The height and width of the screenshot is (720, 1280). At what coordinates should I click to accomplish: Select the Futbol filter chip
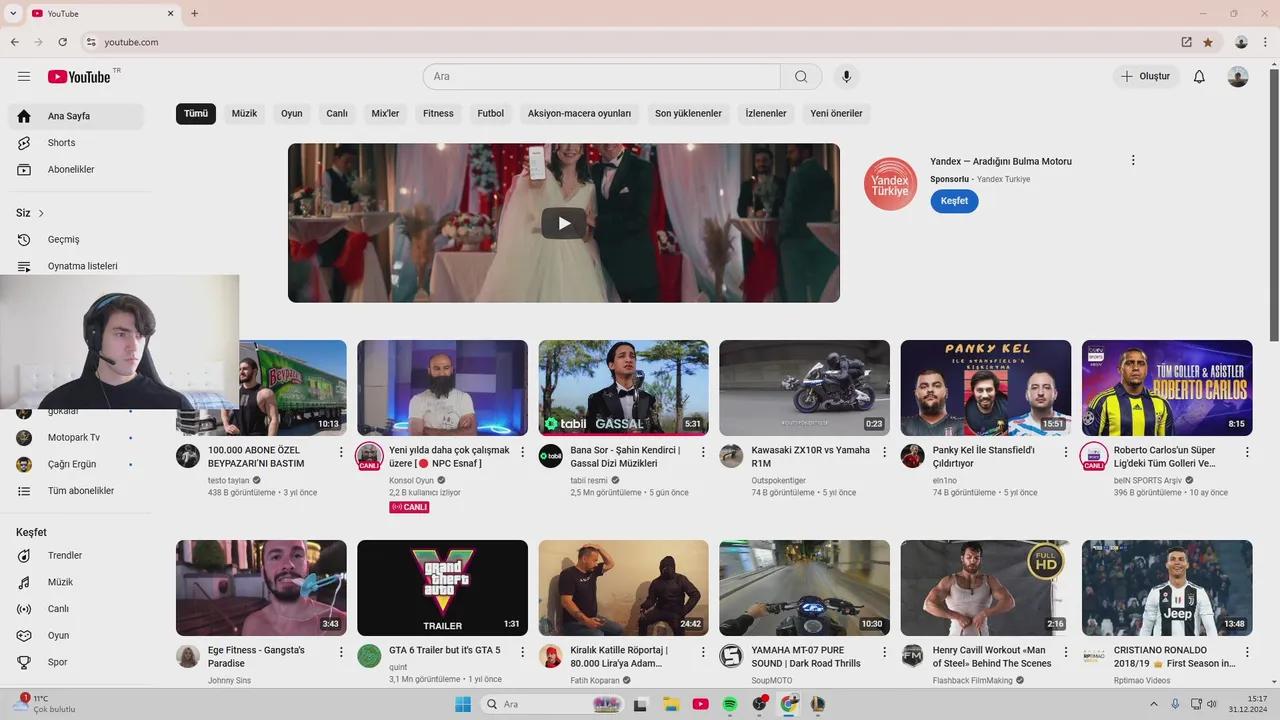[490, 114]
